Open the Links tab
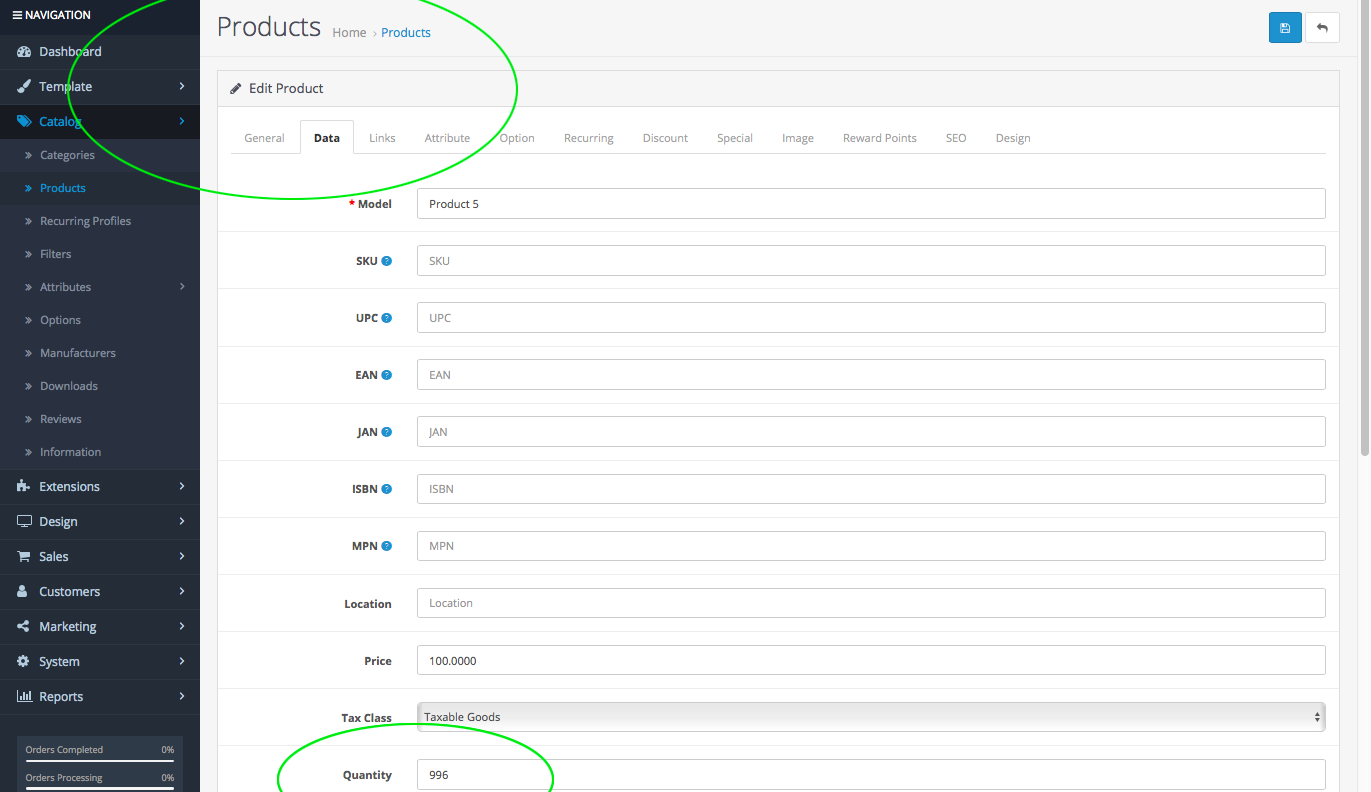Screen dimensions: 1371x792 point(382,138)
